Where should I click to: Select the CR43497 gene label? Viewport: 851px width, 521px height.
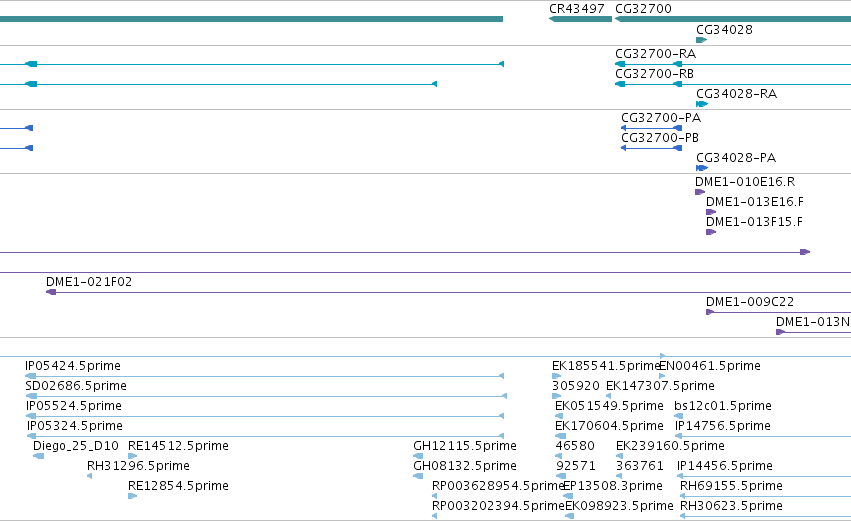pos(576,9)
